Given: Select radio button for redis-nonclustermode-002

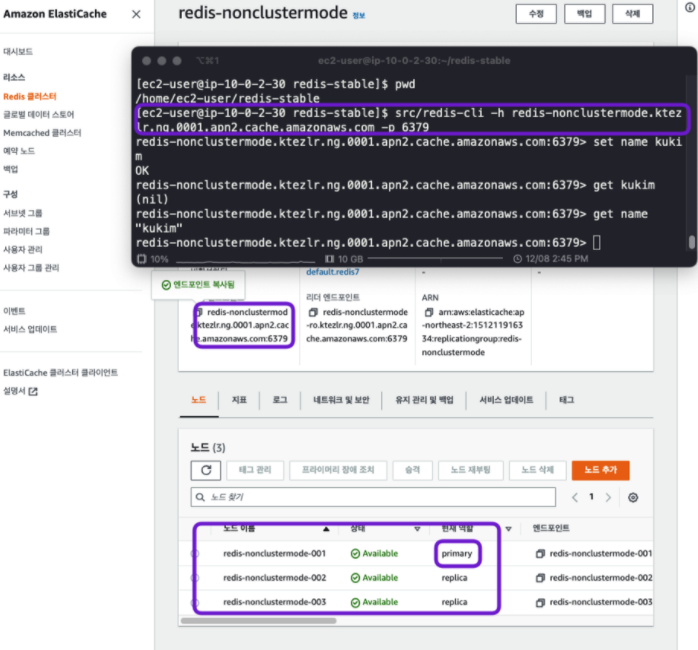Looking at the screenshot, I should (195, 578).
